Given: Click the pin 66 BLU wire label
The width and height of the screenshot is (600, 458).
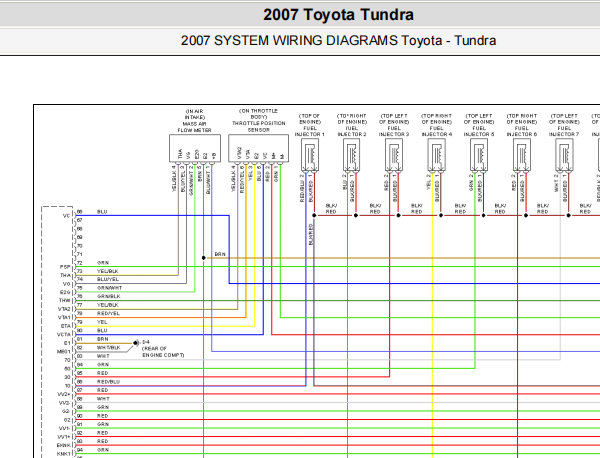Looking at the screenshot, I should [102, 212].
